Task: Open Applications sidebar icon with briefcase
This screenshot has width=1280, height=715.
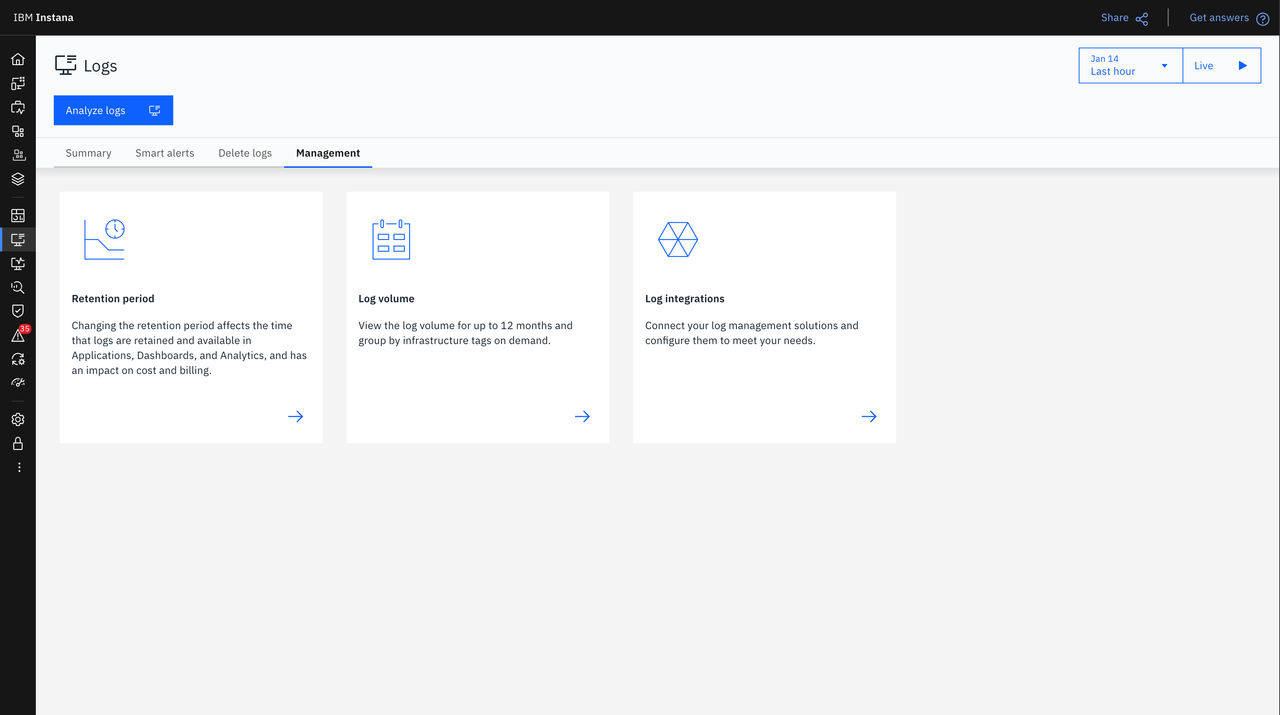Action: [x=18, y=107]
